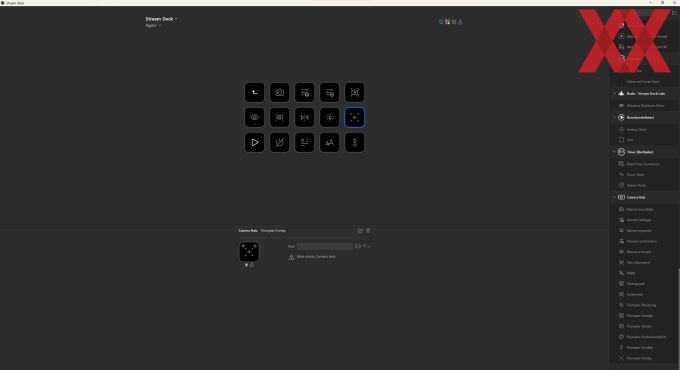Collapse the Timer (BarRaider) category

point(614,152)
